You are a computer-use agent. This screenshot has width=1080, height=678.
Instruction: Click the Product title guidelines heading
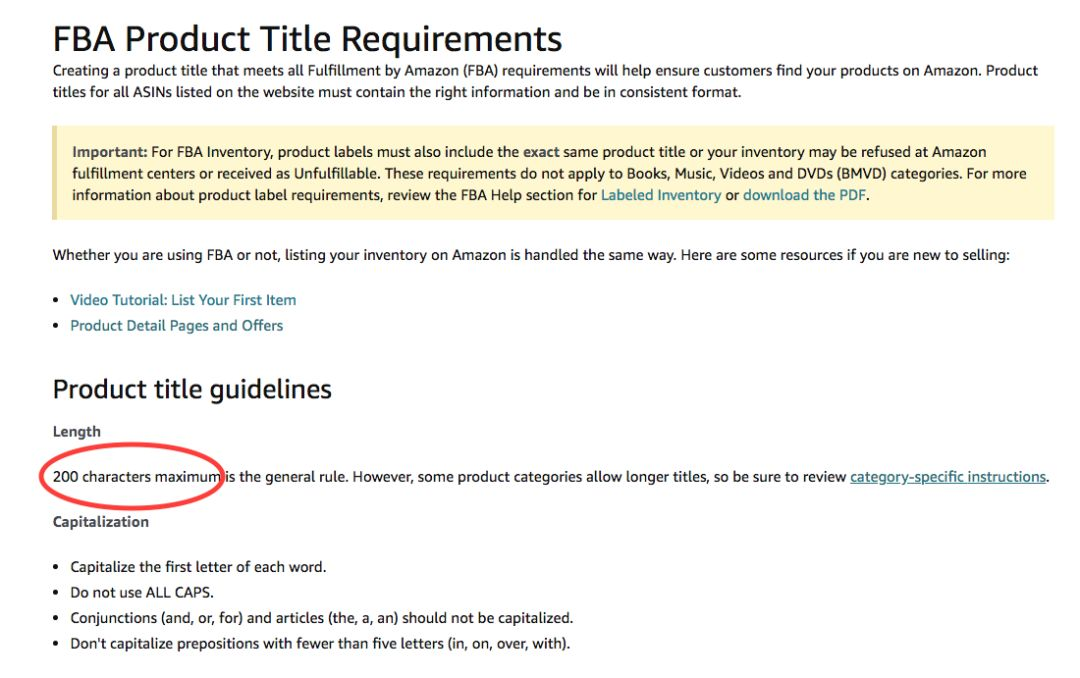[192, 390]
